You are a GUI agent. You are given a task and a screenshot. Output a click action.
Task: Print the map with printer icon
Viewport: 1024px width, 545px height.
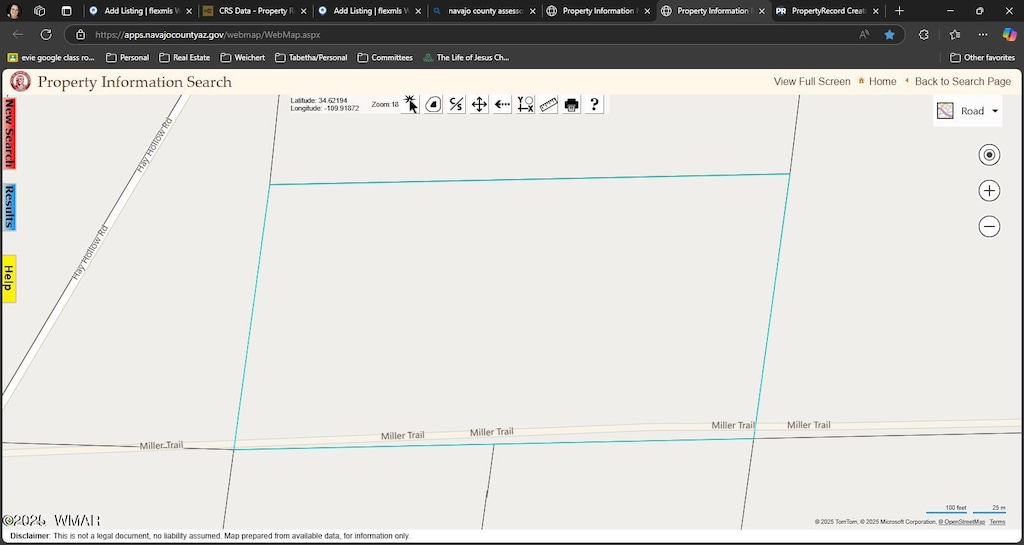click(571, 104)
